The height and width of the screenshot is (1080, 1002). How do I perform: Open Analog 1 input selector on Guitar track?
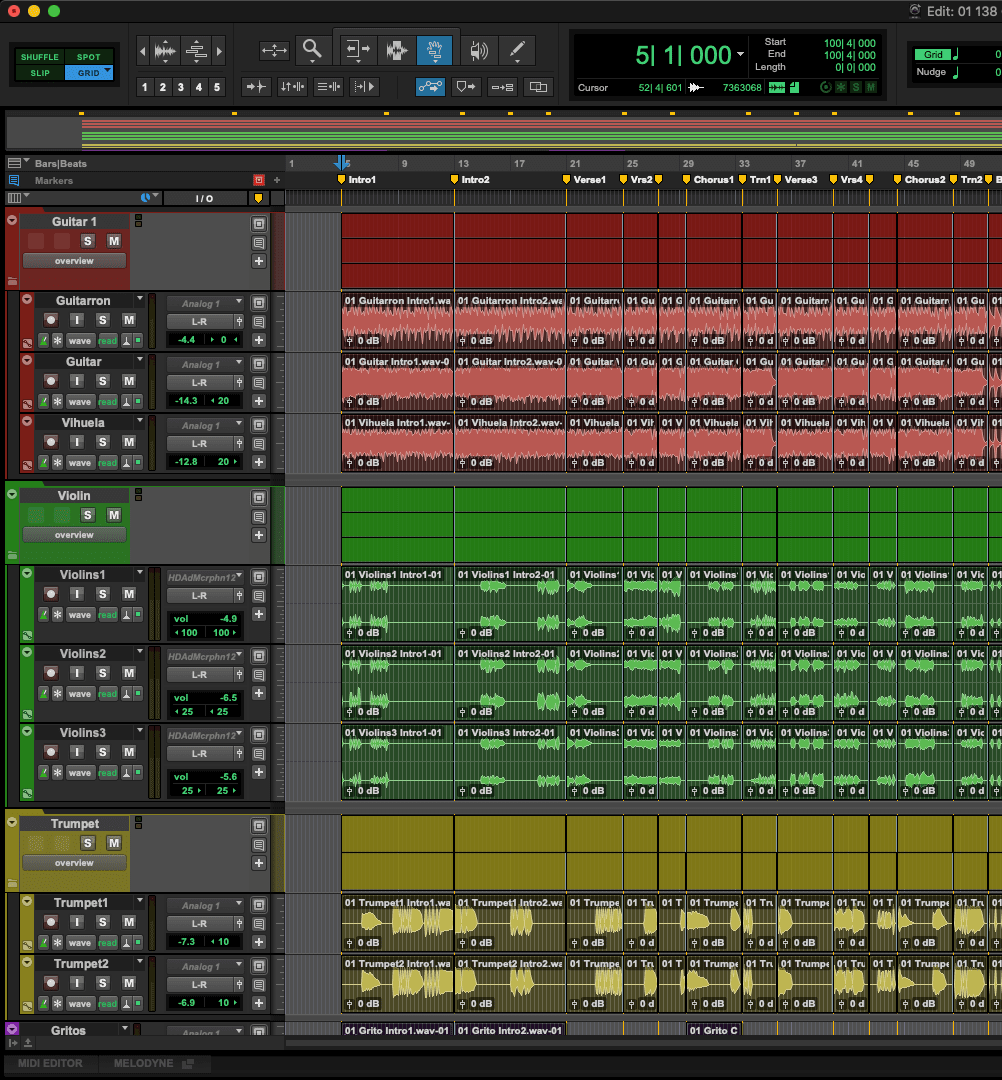[x=205, y=365]
